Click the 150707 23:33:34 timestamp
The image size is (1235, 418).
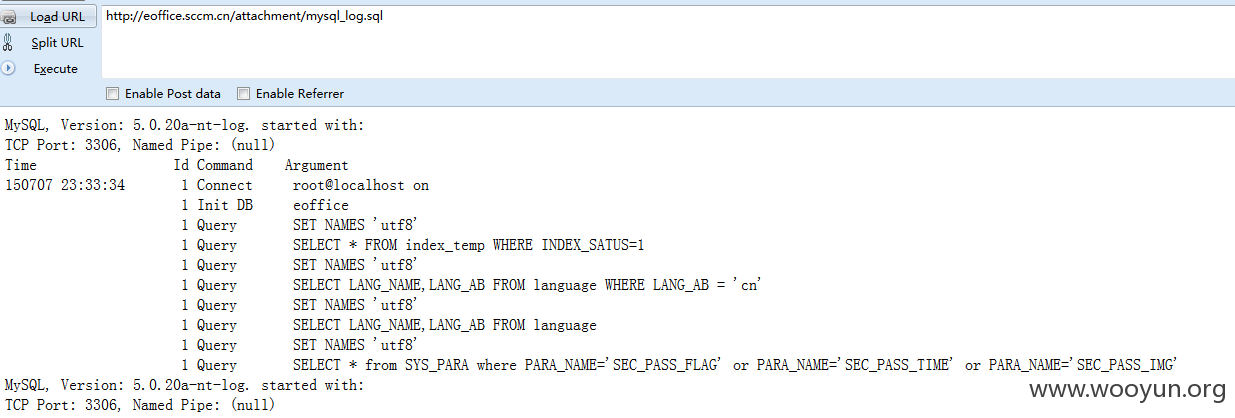coord(65,185)
